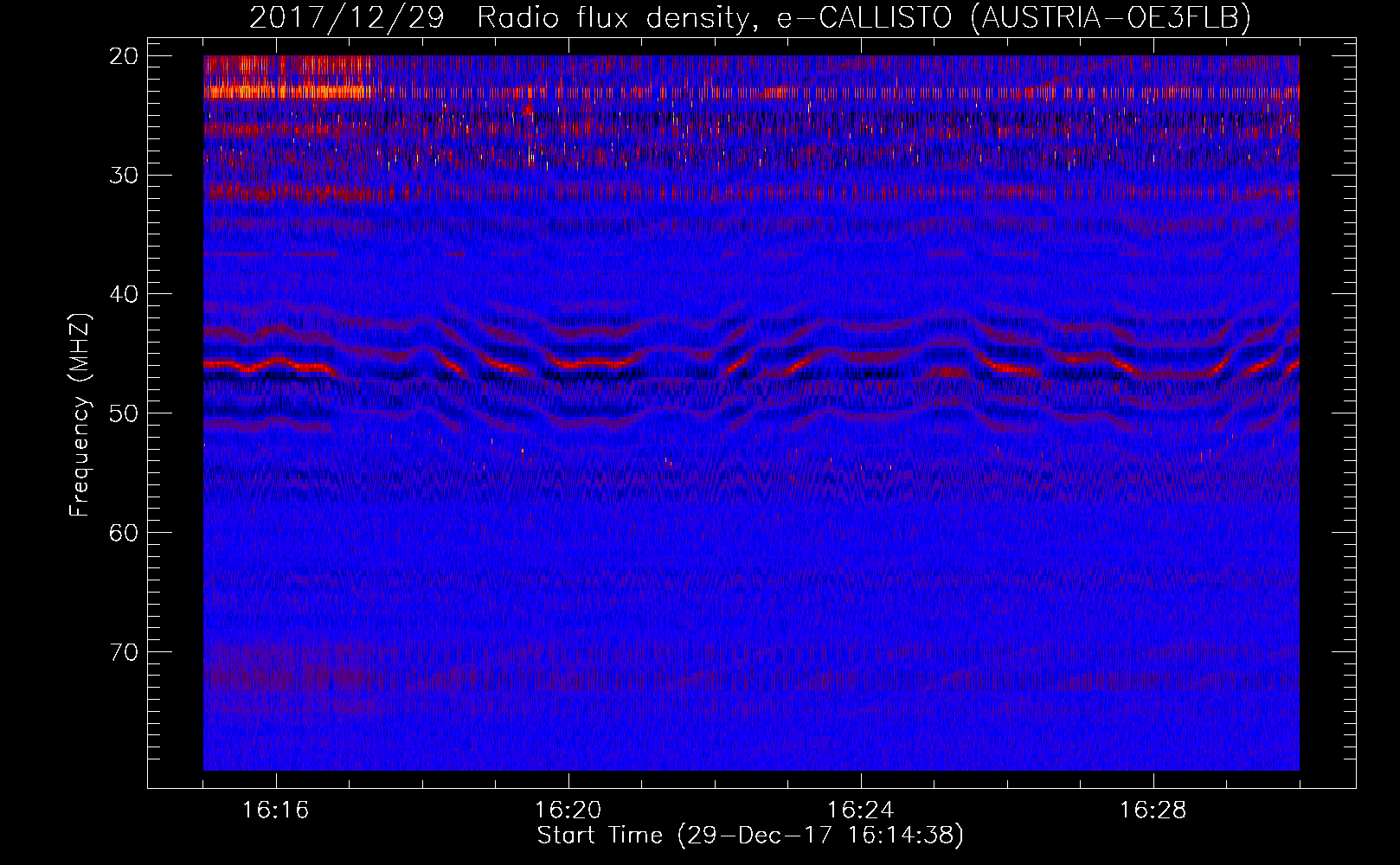
Task: Click the plot title mentioning e-CALLISTO
Action: [x=750, y=17]
